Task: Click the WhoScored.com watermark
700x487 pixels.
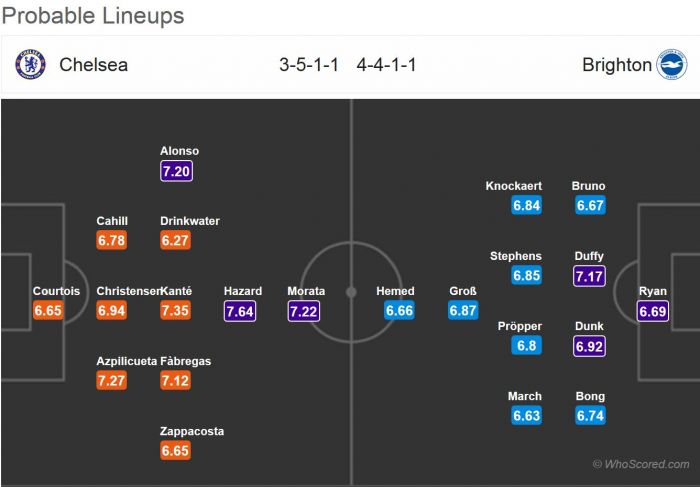Action: point(640,464)
